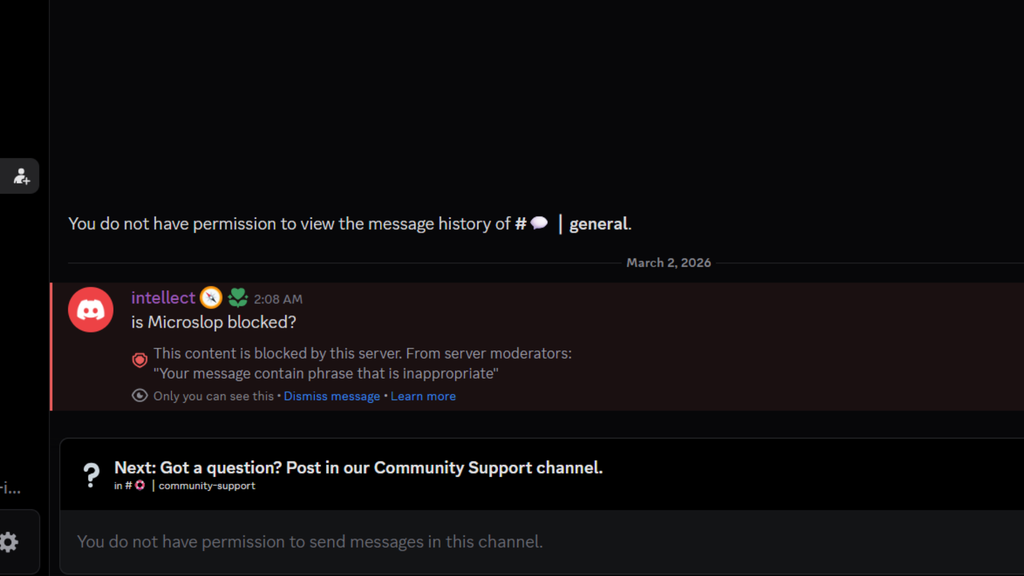Click the disabled message input box
The width and height of the screenshot is (1024, 576).
pos(540,542)
